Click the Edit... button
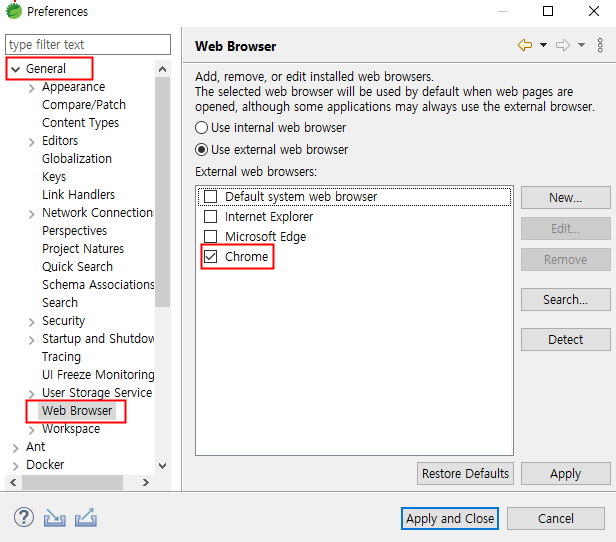This screenshot has width=616, height=542. tap(565, 229)
